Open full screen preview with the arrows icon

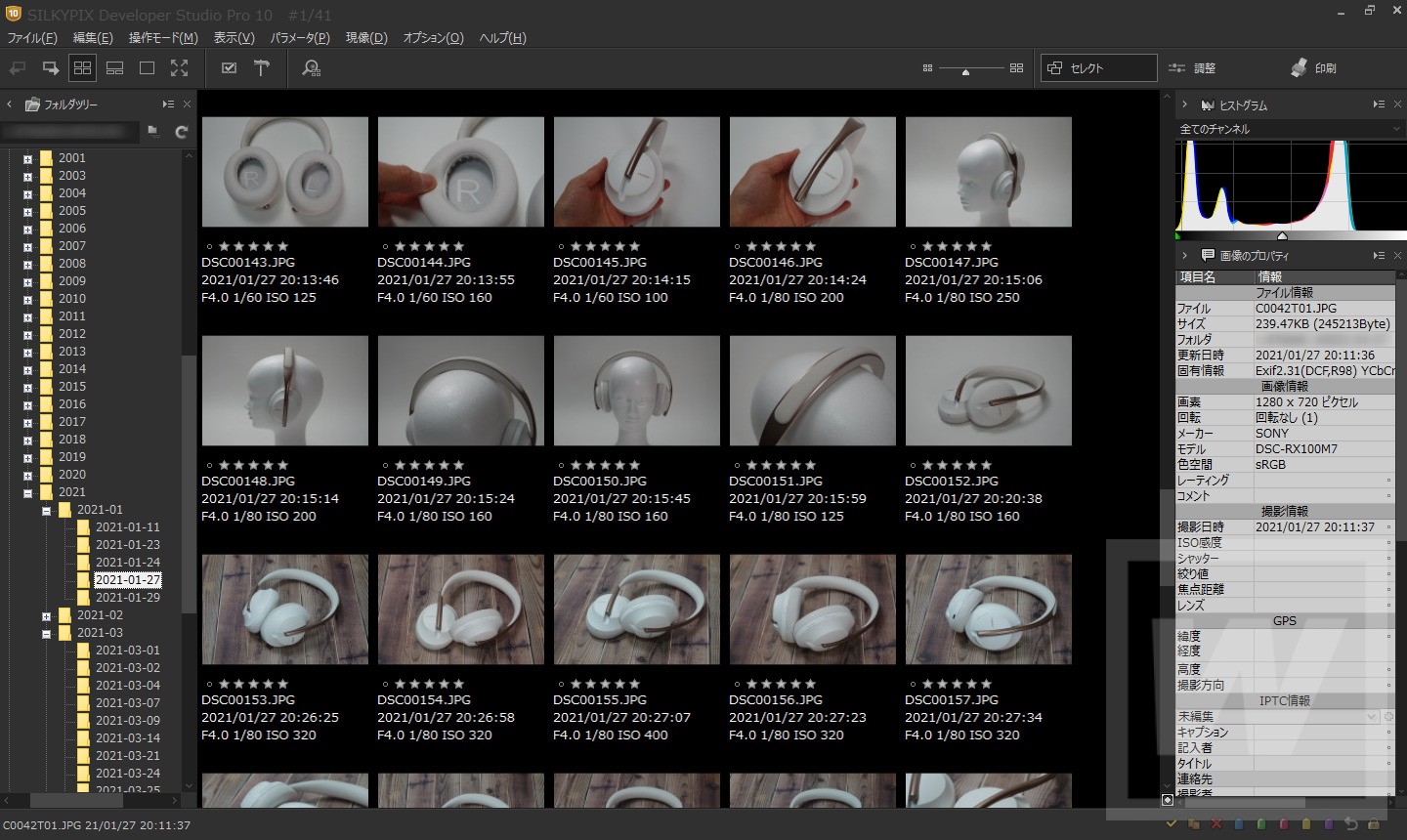point(179,68)
